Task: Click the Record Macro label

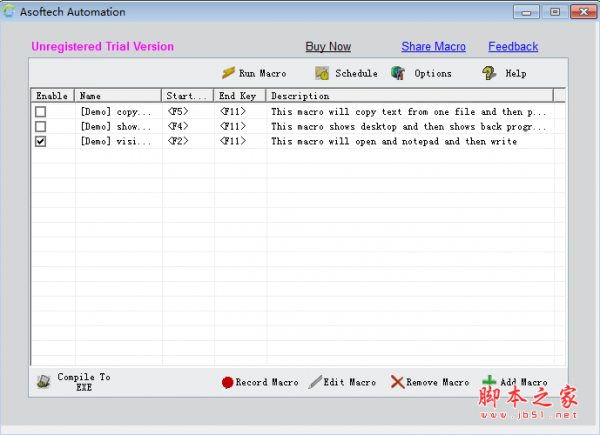Action: pos(267,382)
